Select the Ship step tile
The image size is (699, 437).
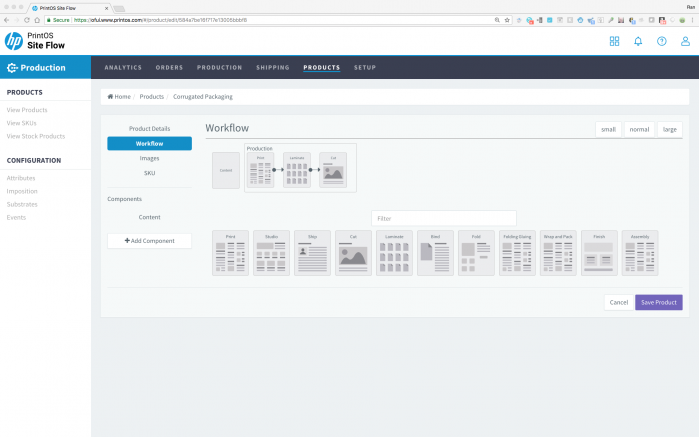click(312, 253)
